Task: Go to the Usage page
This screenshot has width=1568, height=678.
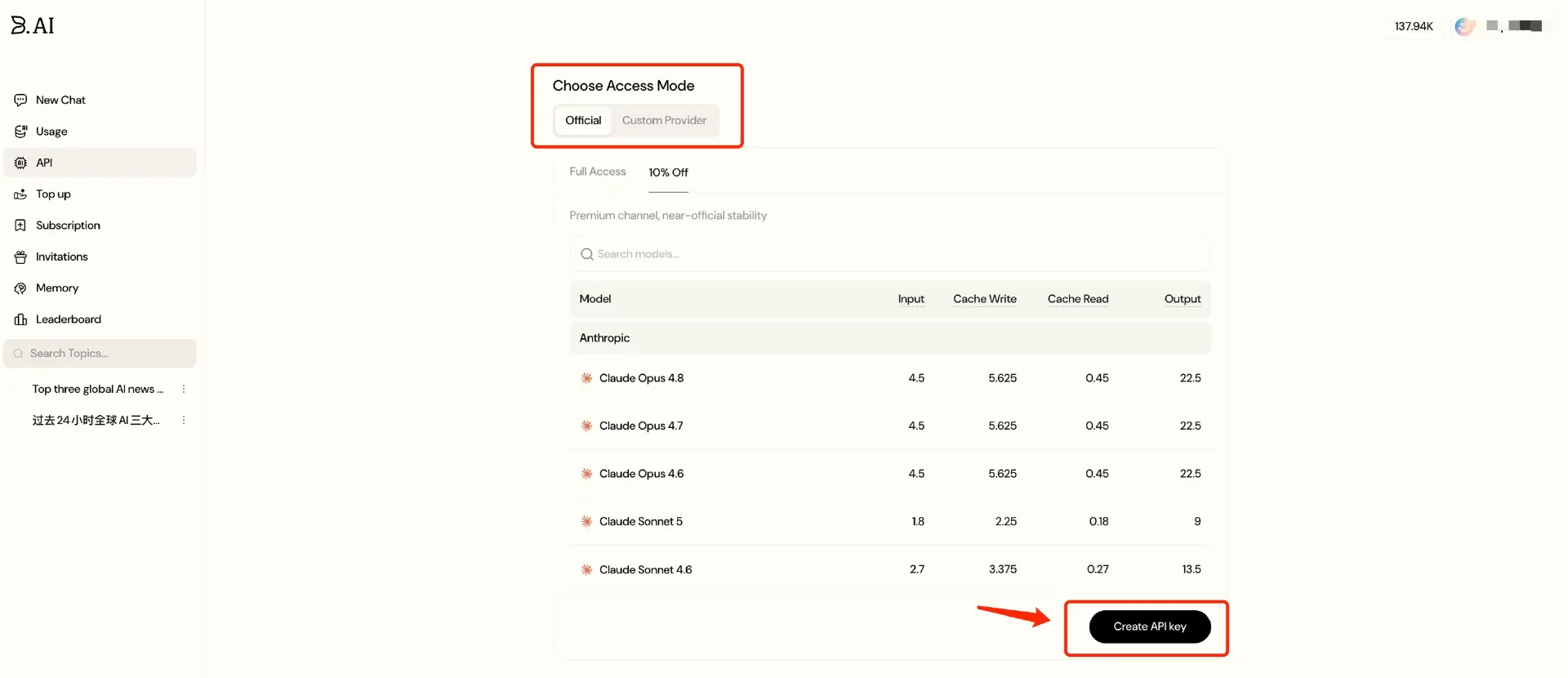Action: (100, 132)
